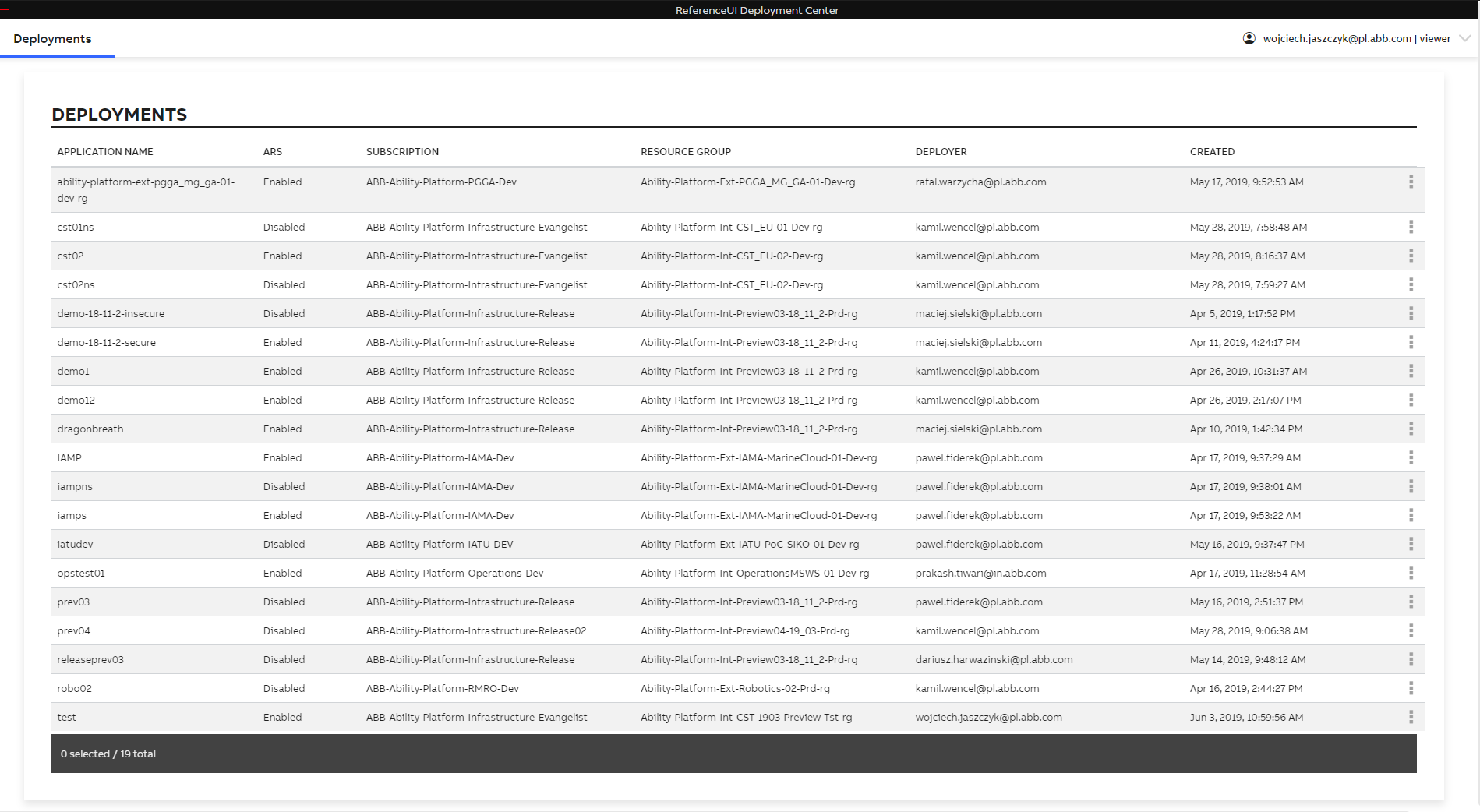Click deployer dariusz.harwazinski@pl.abb.com

click(x=994, y=659)
